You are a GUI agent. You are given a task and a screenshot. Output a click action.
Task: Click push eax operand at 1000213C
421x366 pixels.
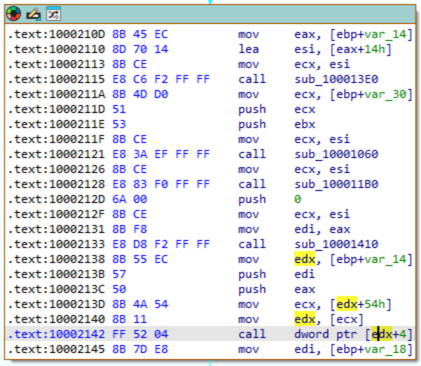point(305,289)
